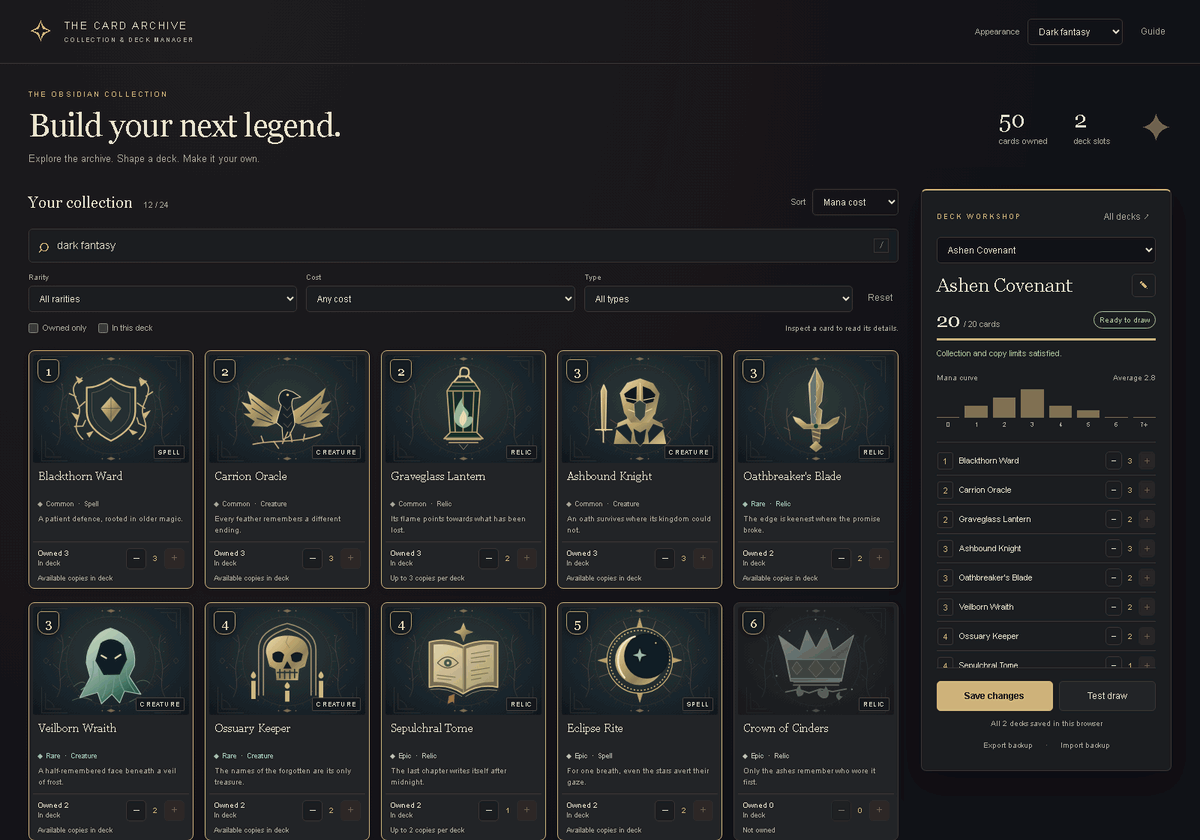This screenshot has width=1200, height=840.
Task: Open the Rarity filter dropdown
Action: [162, 299]
